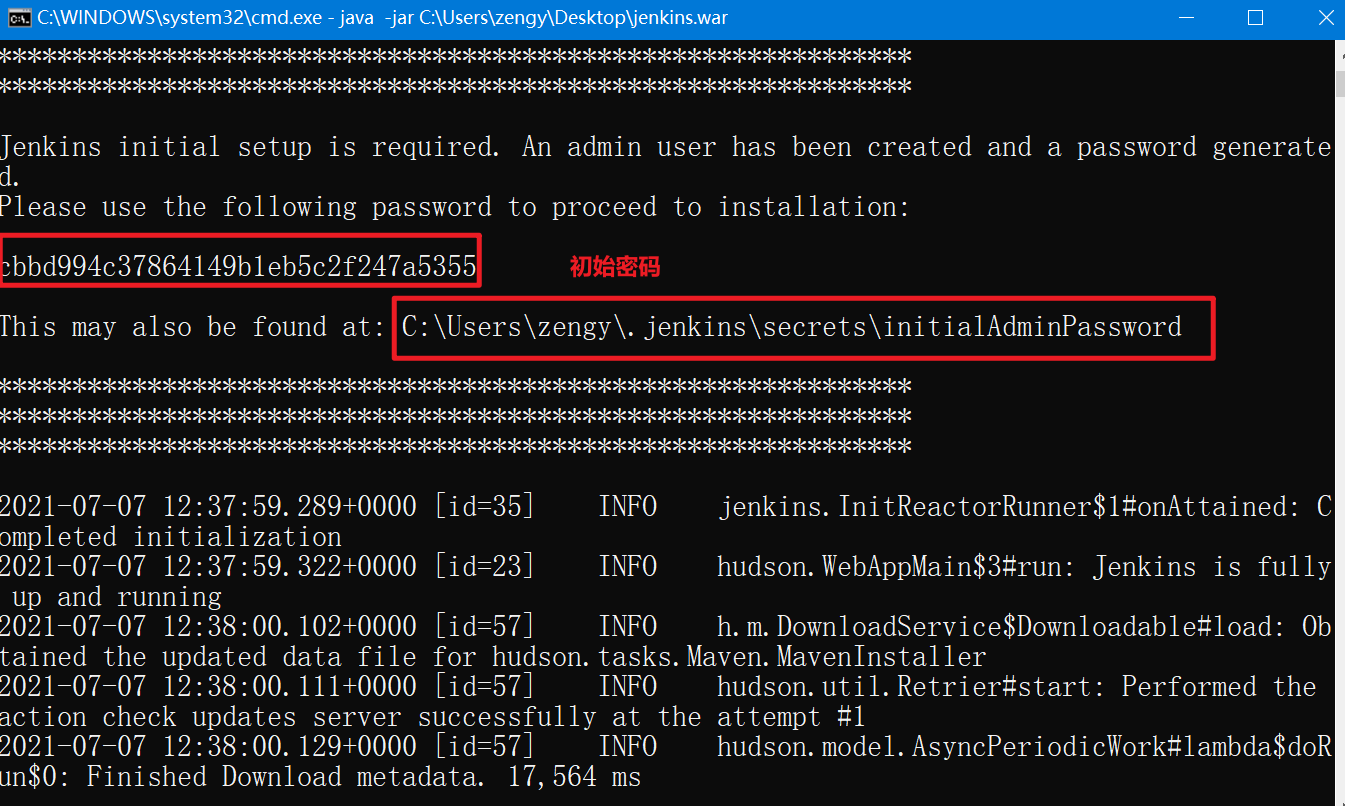Click the timestamp 2021-07-07 12:37:59.289+0000
This screenshot has width=1345, height=806.
208,507
